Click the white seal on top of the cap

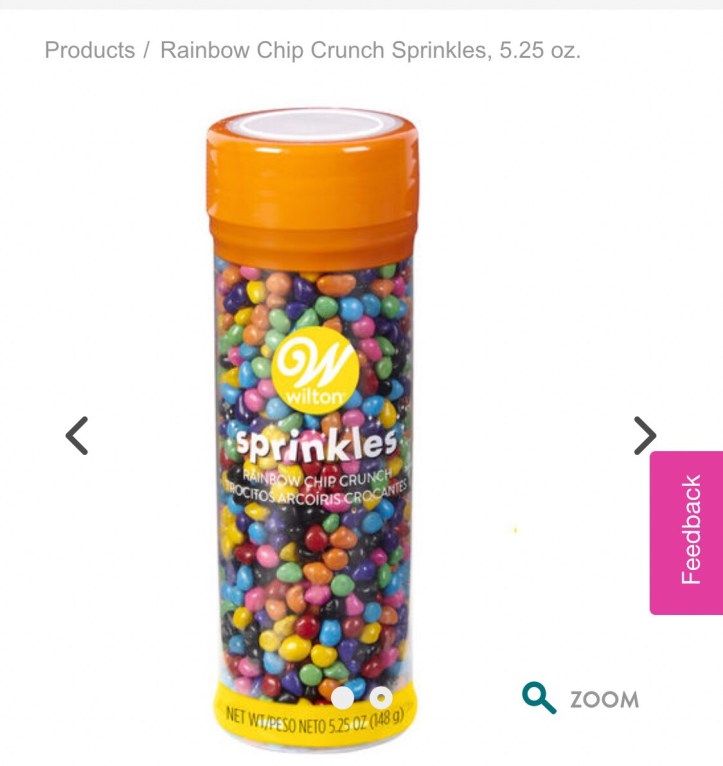(x=312, y=125)
